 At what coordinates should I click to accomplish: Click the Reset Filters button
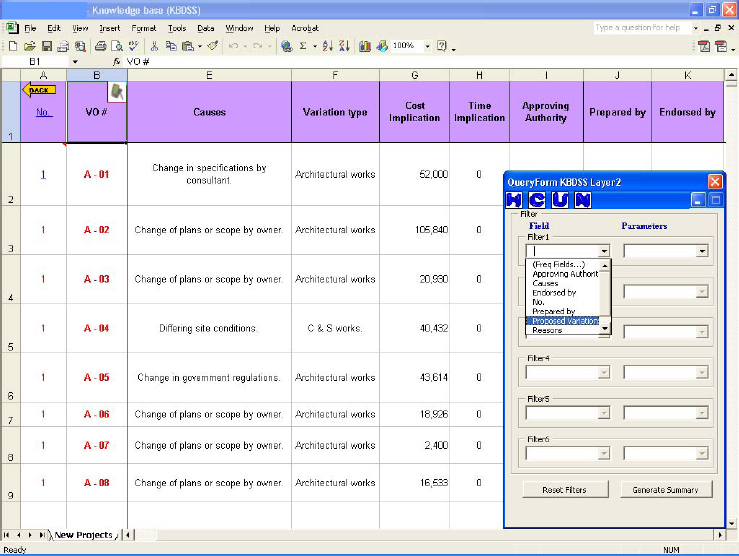[x=565, y=490]
